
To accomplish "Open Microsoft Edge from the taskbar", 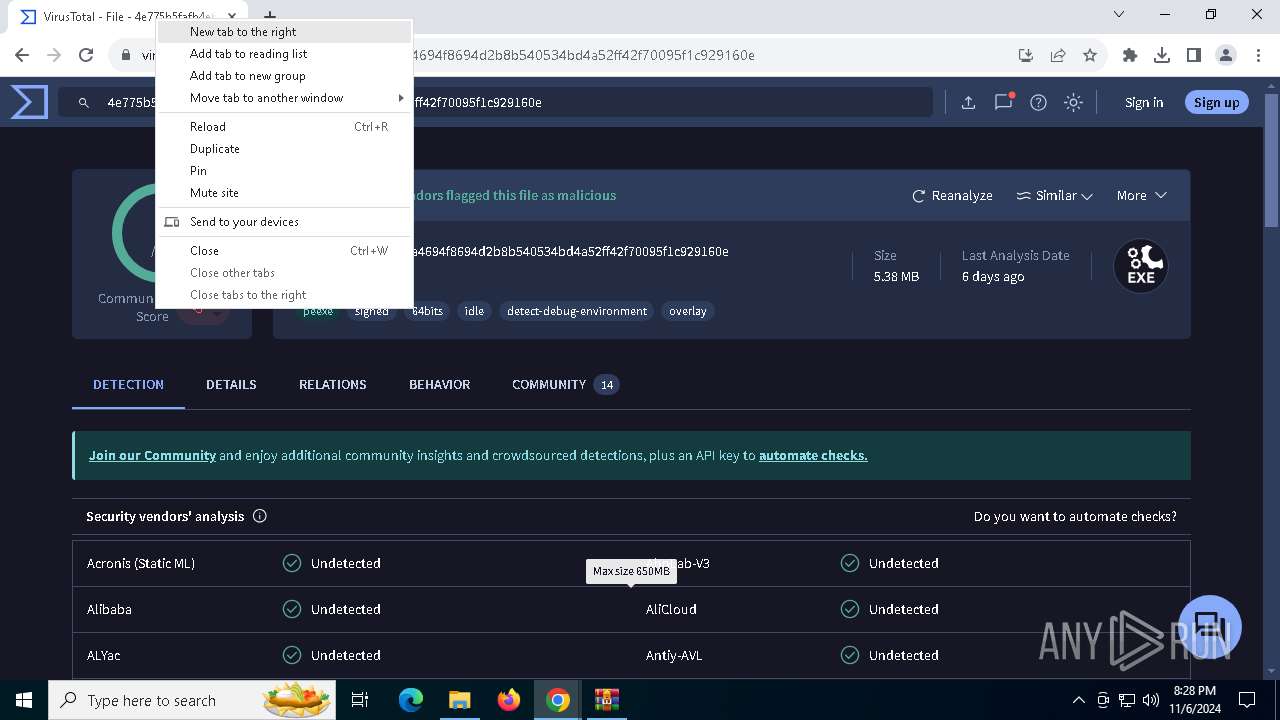I will tap(411, 700).
